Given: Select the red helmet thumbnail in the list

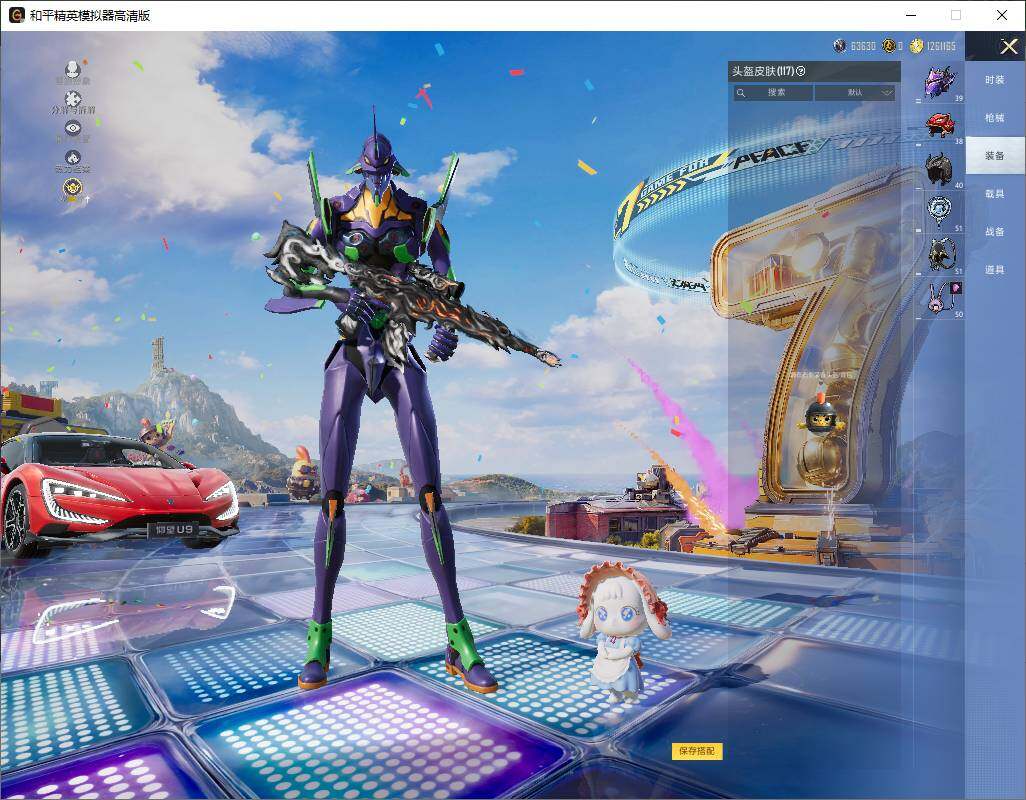Looking at the screenshot, I should click(938, 125).
